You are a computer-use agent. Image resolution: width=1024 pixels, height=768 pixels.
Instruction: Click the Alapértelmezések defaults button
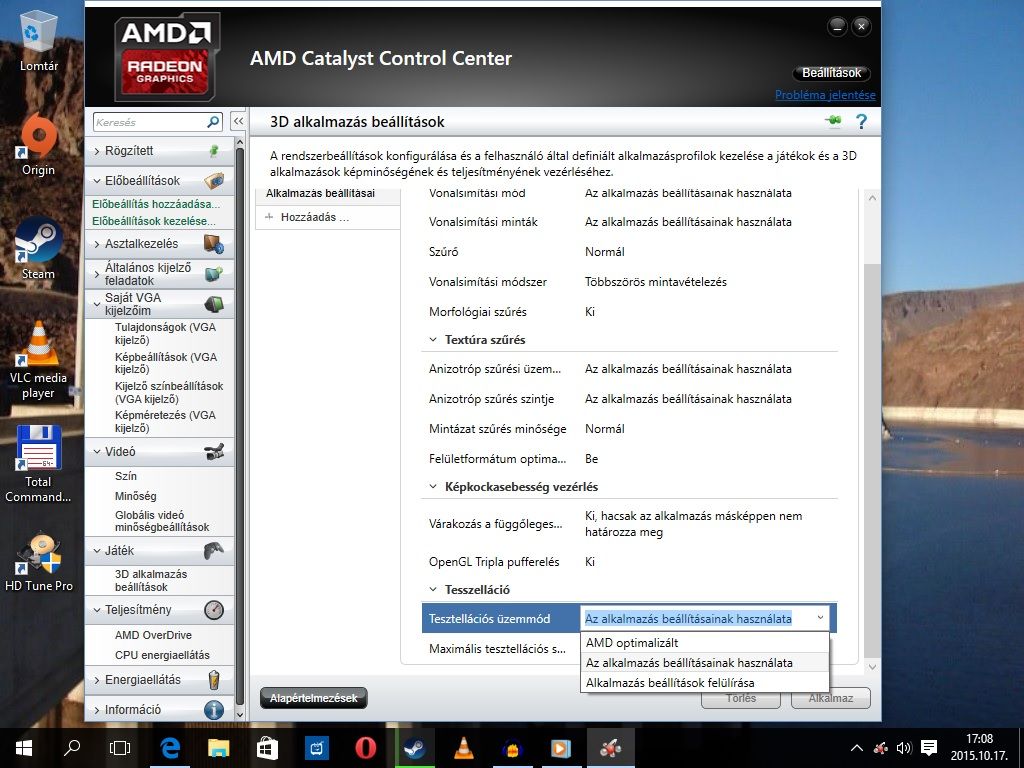(313, 698)
